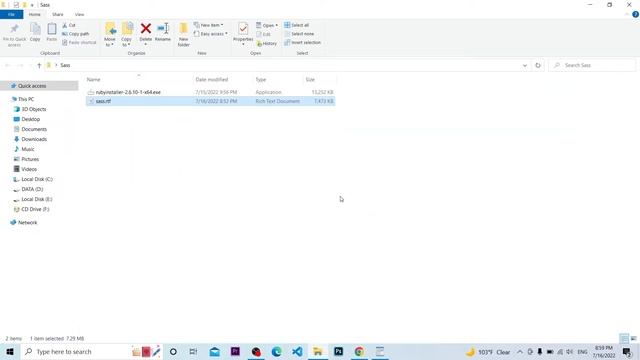Click the Copy path command
Viewport: 640px width, 360px height.
(76, 34)
